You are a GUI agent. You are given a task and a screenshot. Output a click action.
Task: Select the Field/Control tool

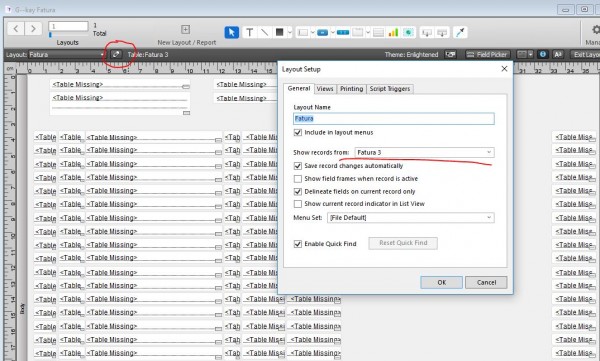coord(303,33)
